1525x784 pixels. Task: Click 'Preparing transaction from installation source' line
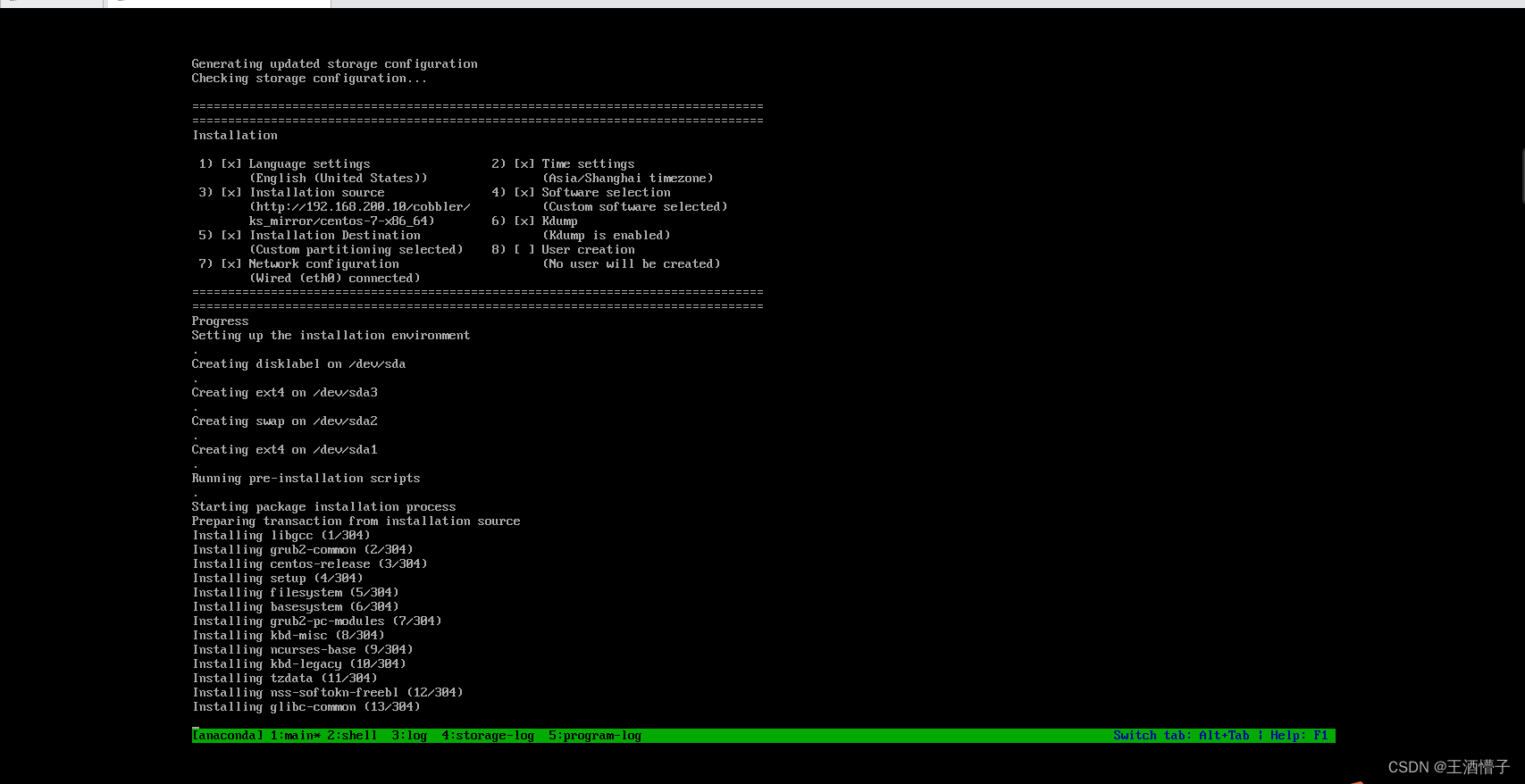point(356,521)
